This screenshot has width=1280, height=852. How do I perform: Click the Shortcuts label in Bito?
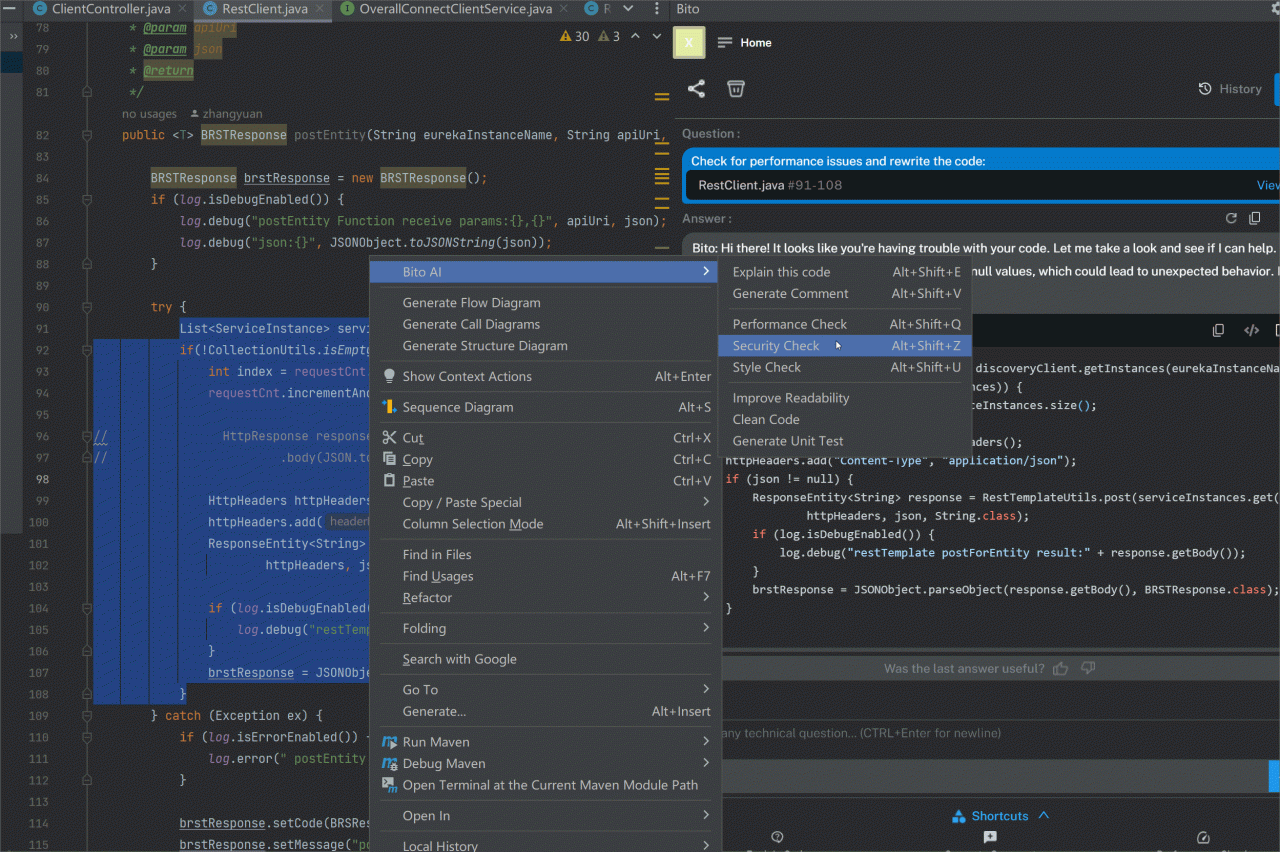pos(1000,816)
